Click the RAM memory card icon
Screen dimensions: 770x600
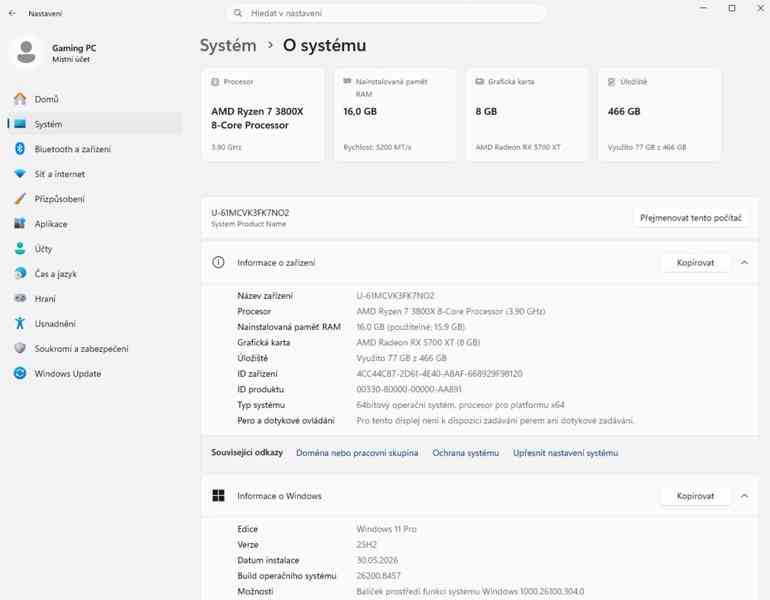point(347,81)
